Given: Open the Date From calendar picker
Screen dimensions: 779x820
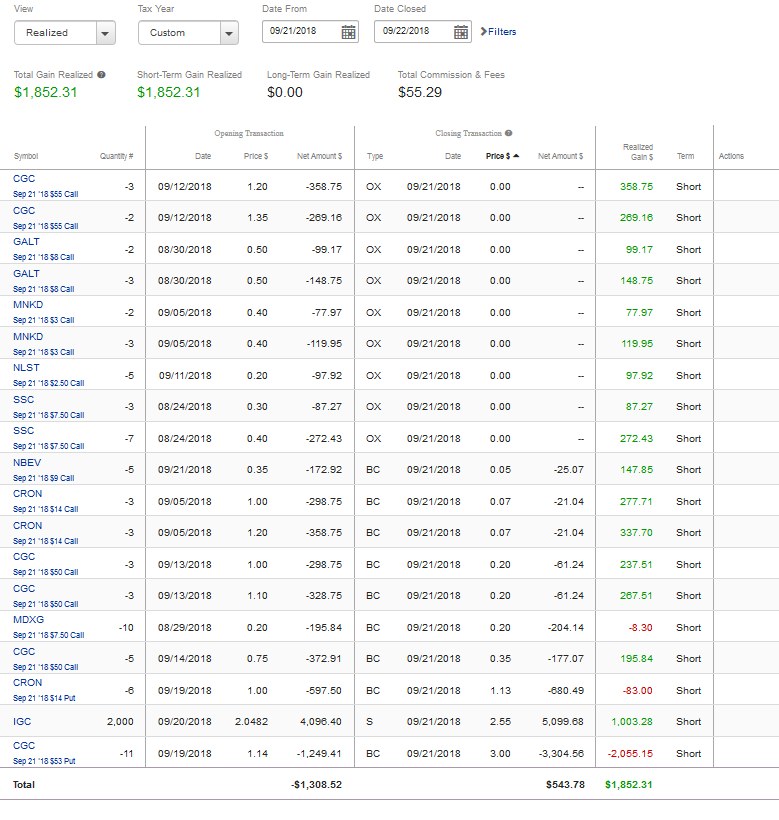Looking at the screenshot, I should click(348, 32).
